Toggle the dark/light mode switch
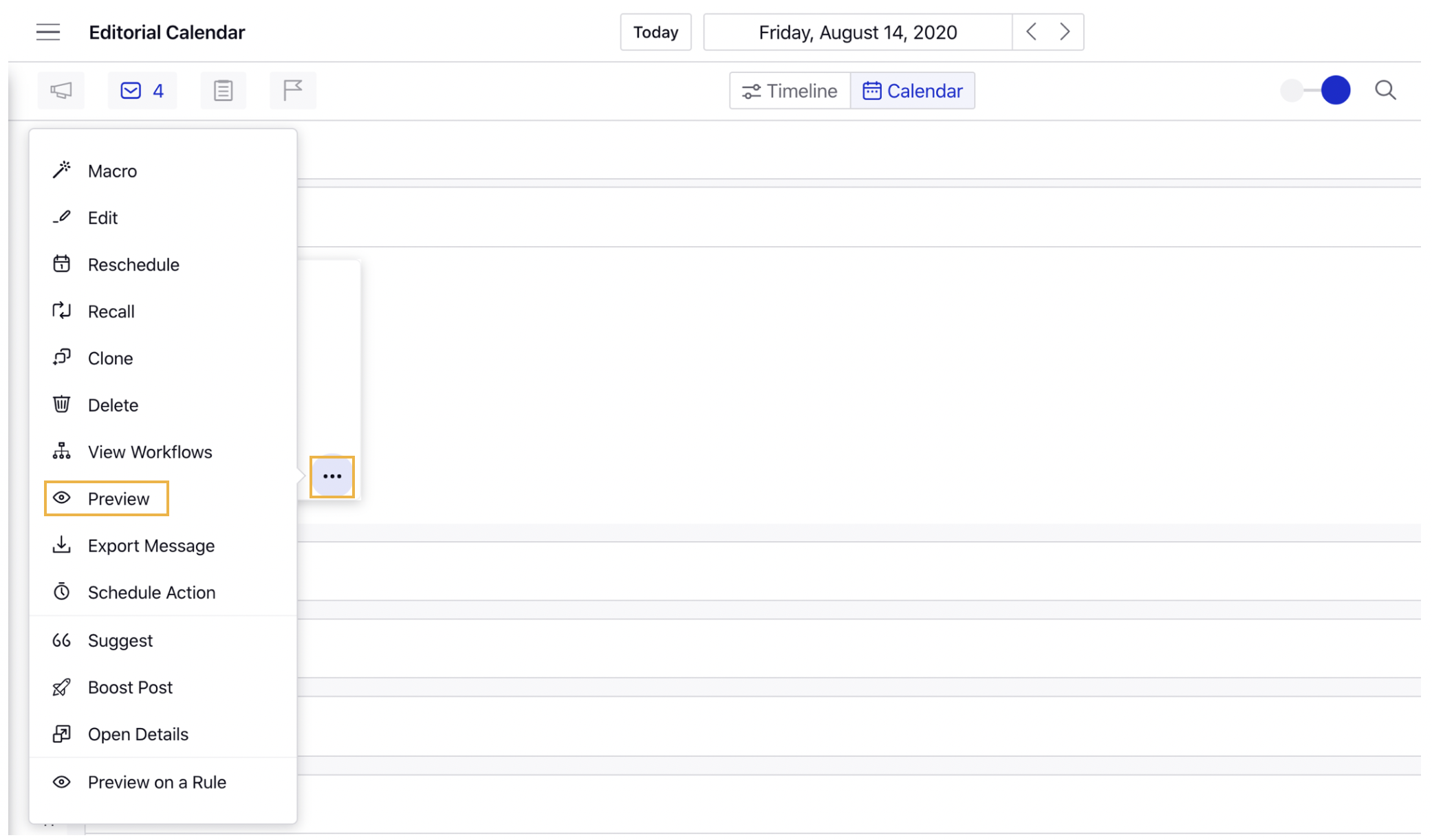Screen dimensions: 1432x840 pos(1316,90)
